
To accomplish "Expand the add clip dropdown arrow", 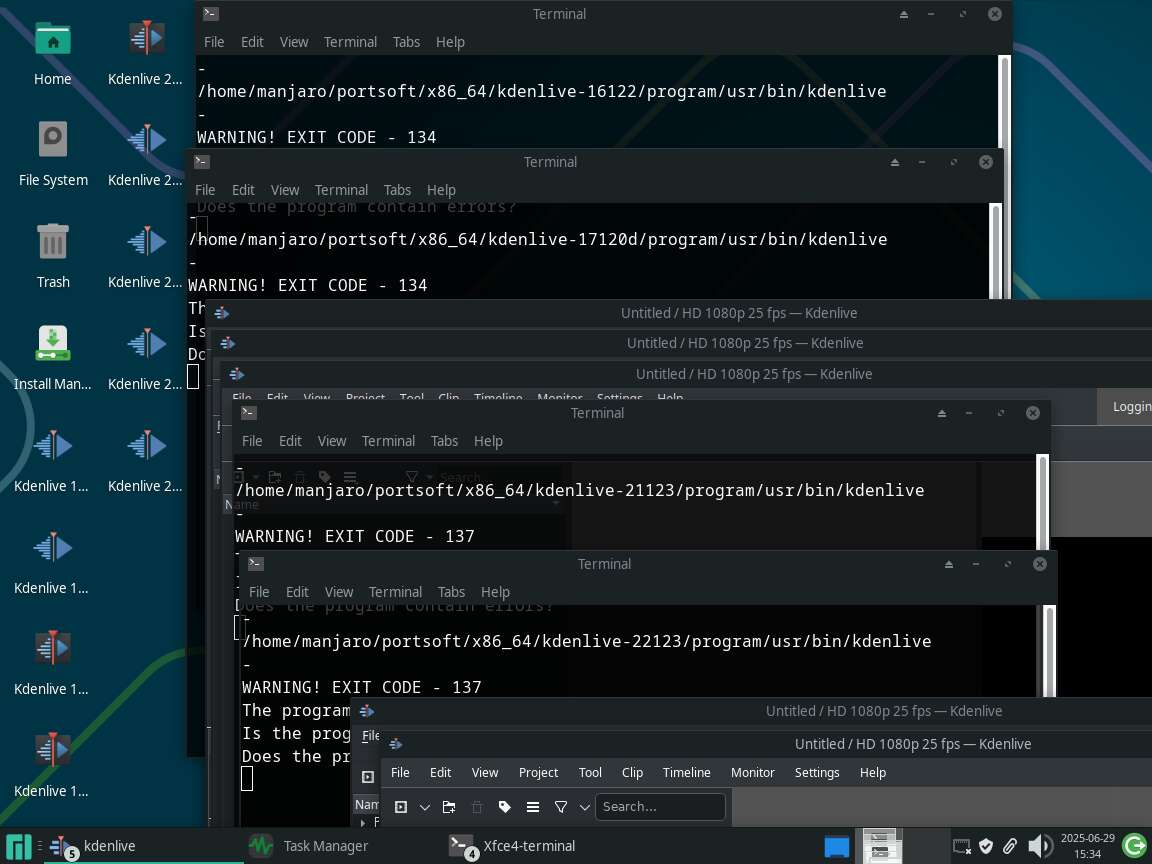I will tap(425, 807).
